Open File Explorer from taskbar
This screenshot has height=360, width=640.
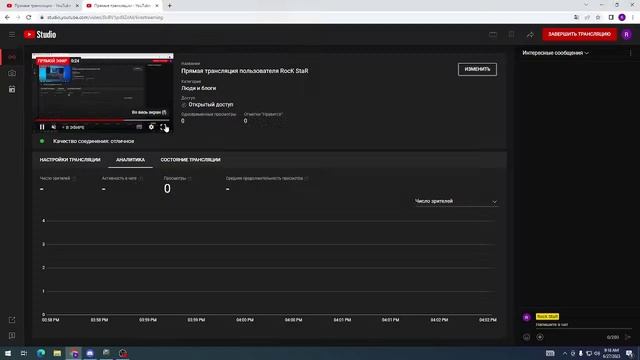coord(57,353)
